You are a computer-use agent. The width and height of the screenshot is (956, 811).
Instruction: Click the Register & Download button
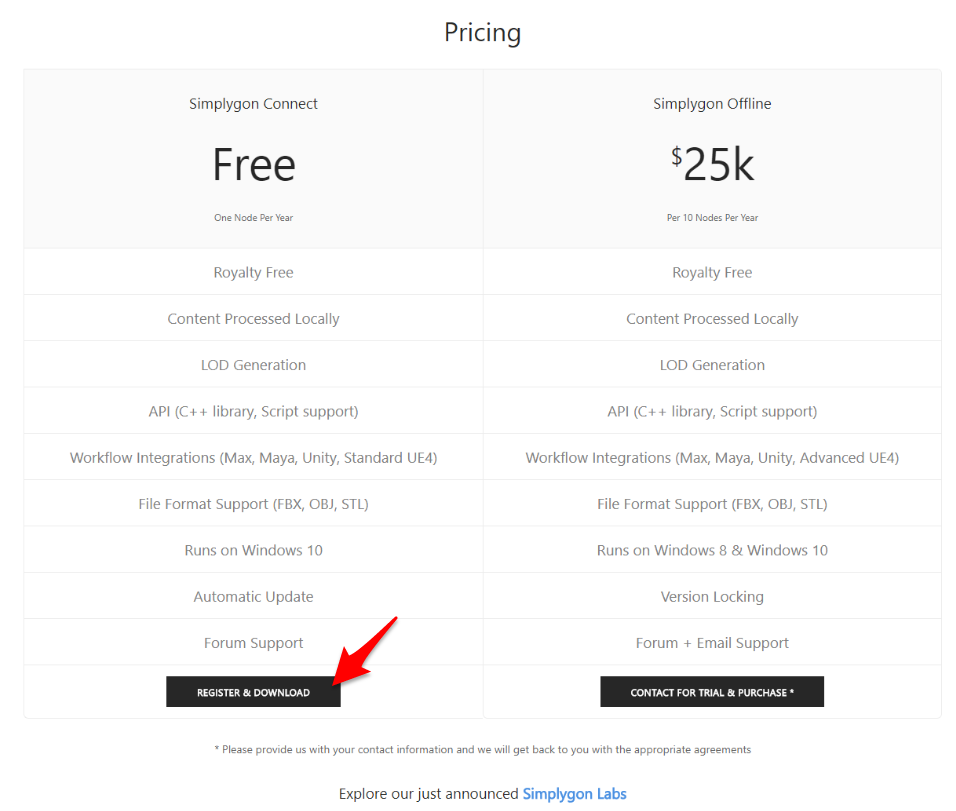pyautogui.click(x=253, y=691)
